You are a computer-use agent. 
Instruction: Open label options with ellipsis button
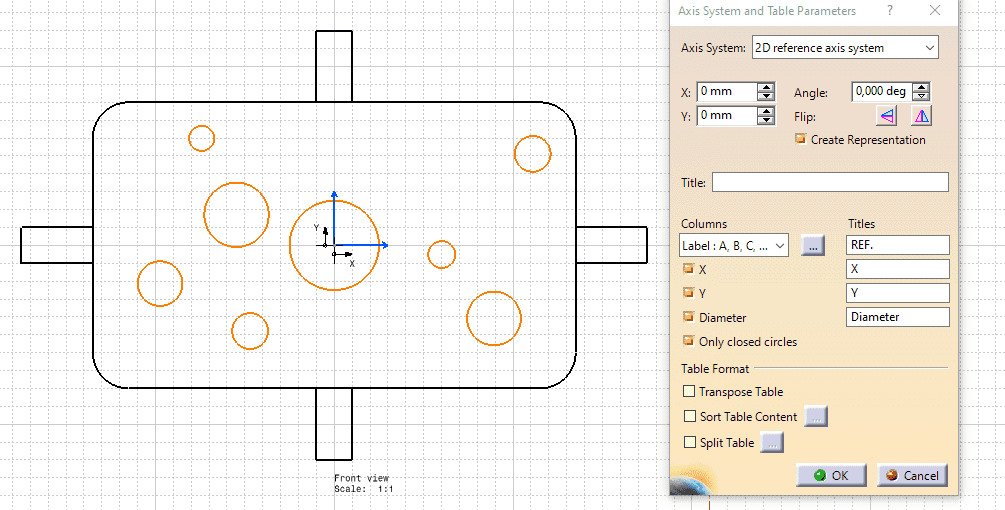click(813, 245)
